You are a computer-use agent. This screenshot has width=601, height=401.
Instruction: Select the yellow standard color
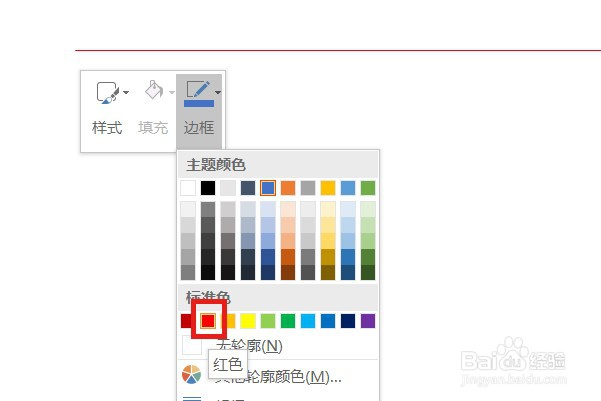[x=248, y=321]
